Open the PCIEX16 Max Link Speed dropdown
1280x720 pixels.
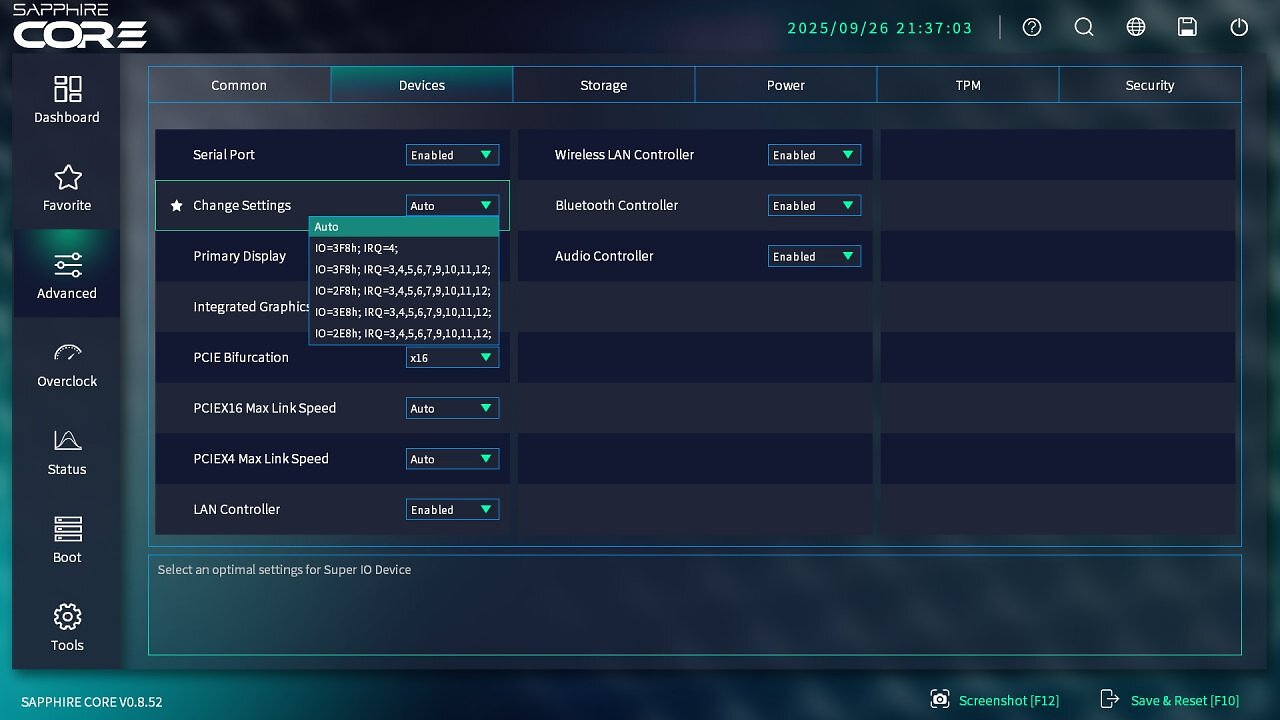pos(452,408)
